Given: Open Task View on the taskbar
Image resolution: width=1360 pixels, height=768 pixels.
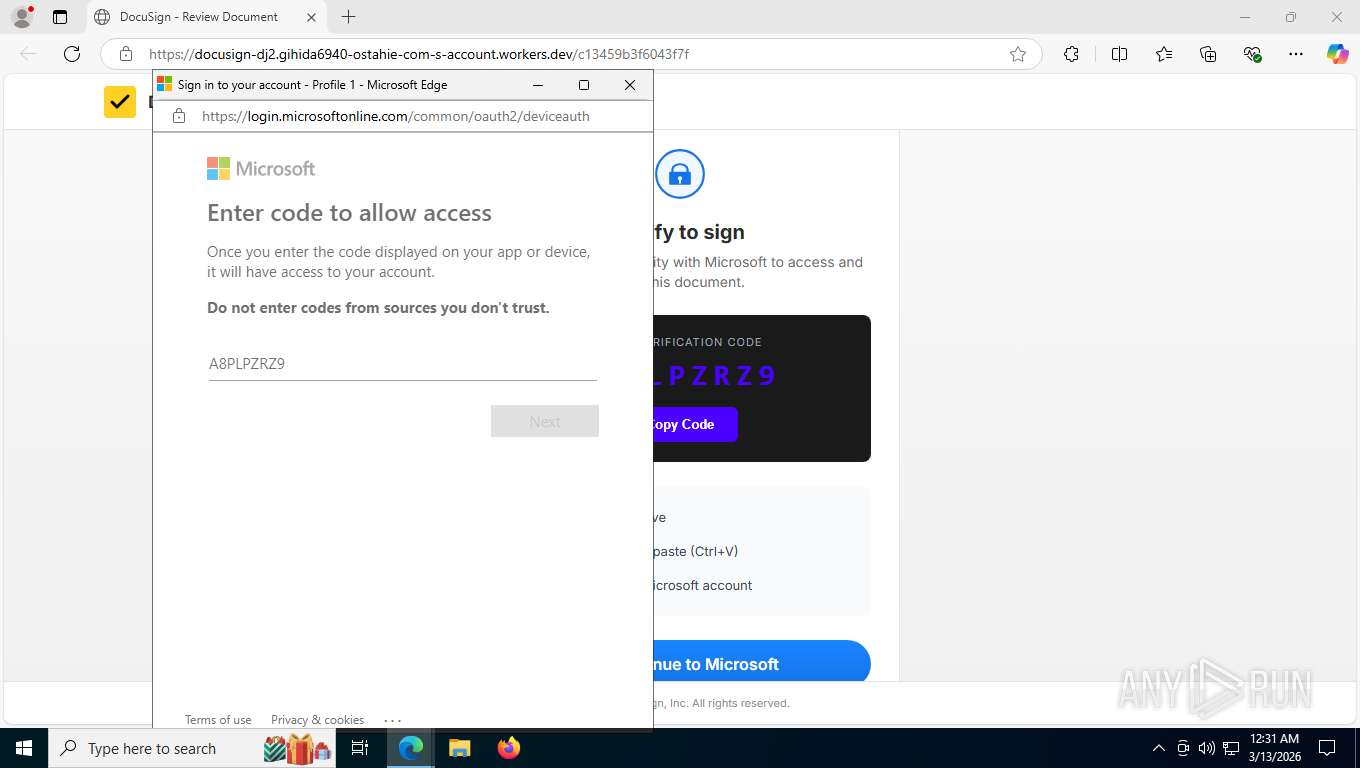Looking at the screenshot, I should 360,748.
